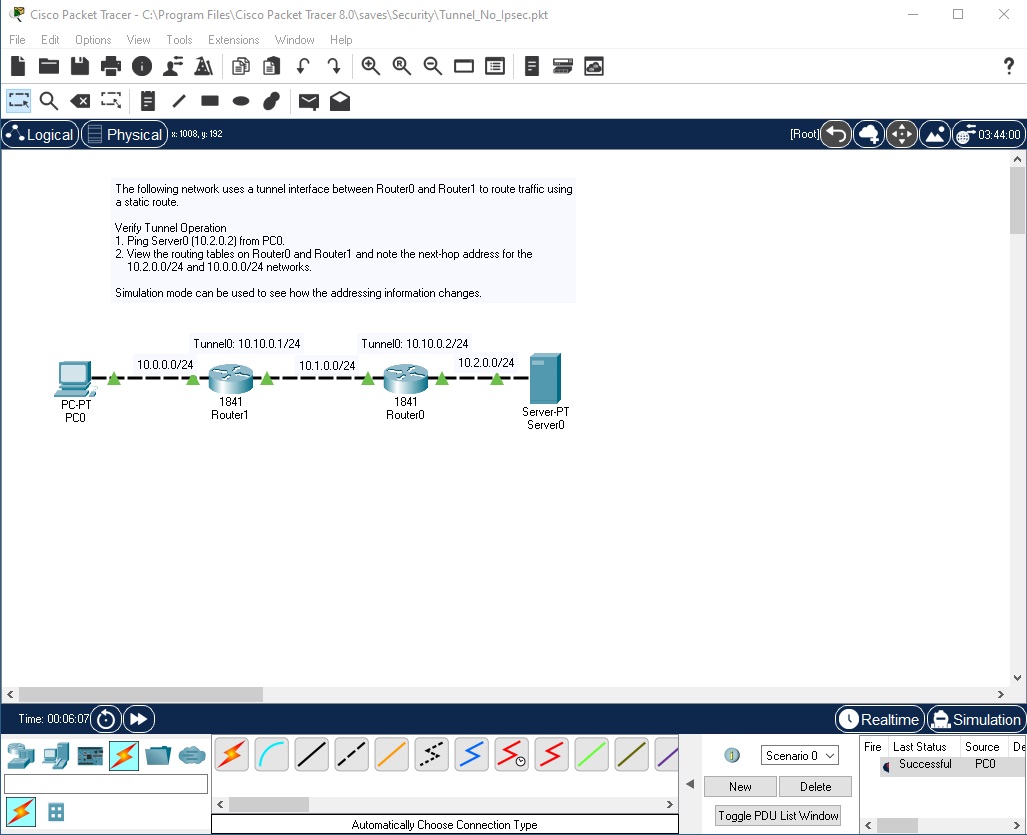The height and width of the screenshot is (835, 1027).
Task: Zoom out of the workspace
Action: [x=432, y=66]
